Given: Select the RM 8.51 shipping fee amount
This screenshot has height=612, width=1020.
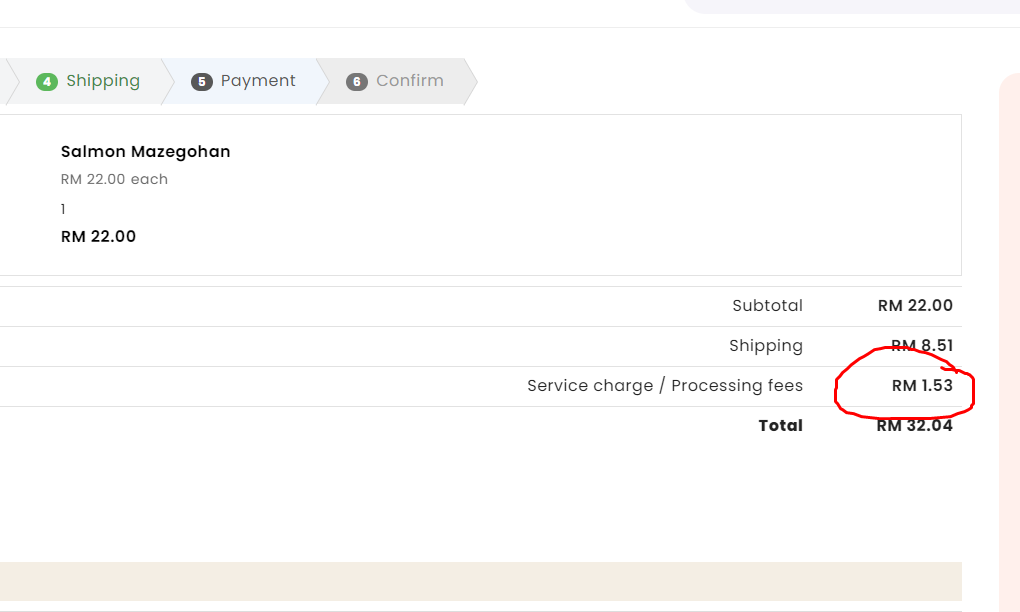Looking at the screenshot, I should [x=921, y=346].
